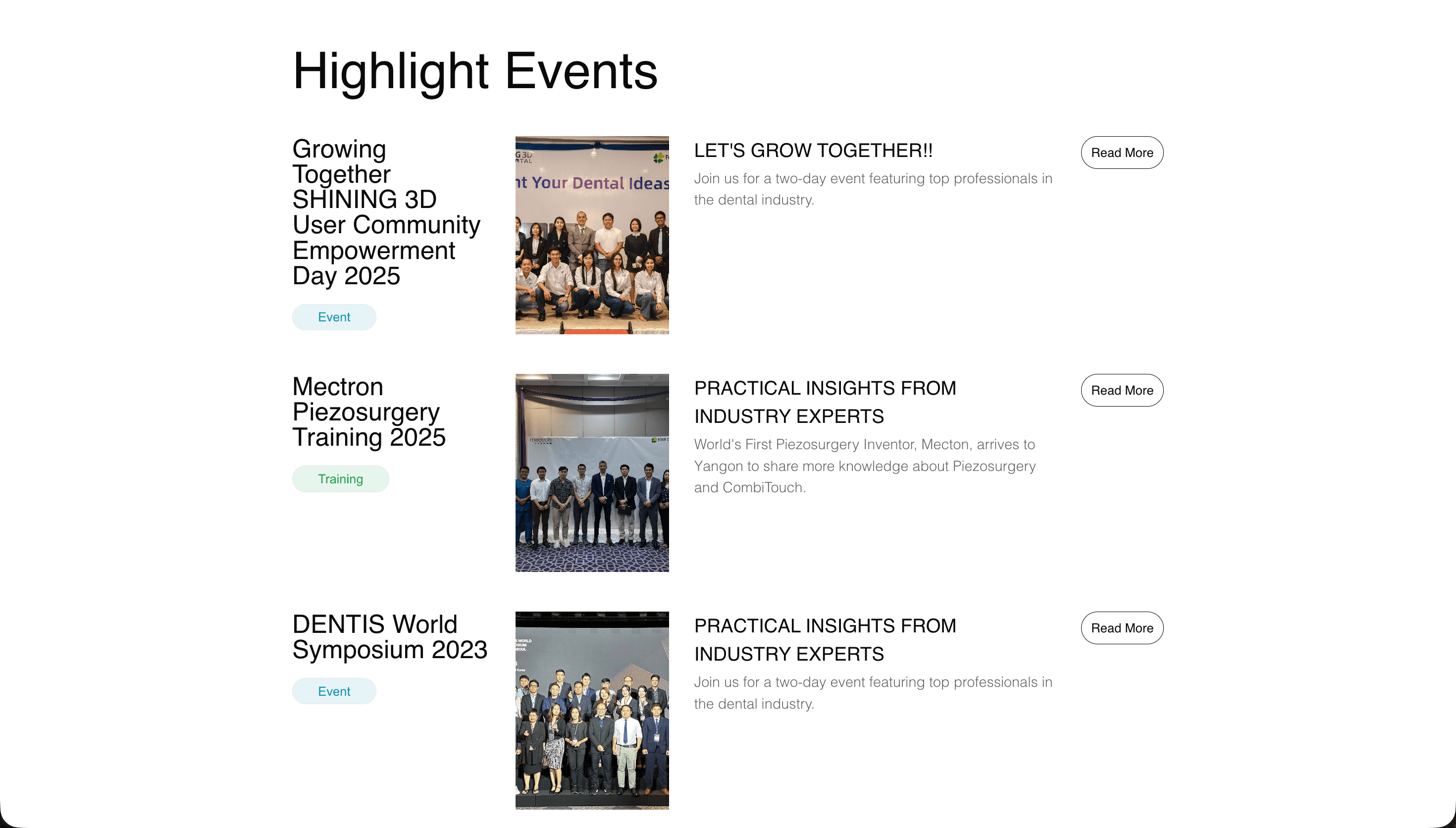Click the two-day event description under LET'S GROW TOGETHER
This screenshot has width=1456, height=828.
(x=873, y=188)
